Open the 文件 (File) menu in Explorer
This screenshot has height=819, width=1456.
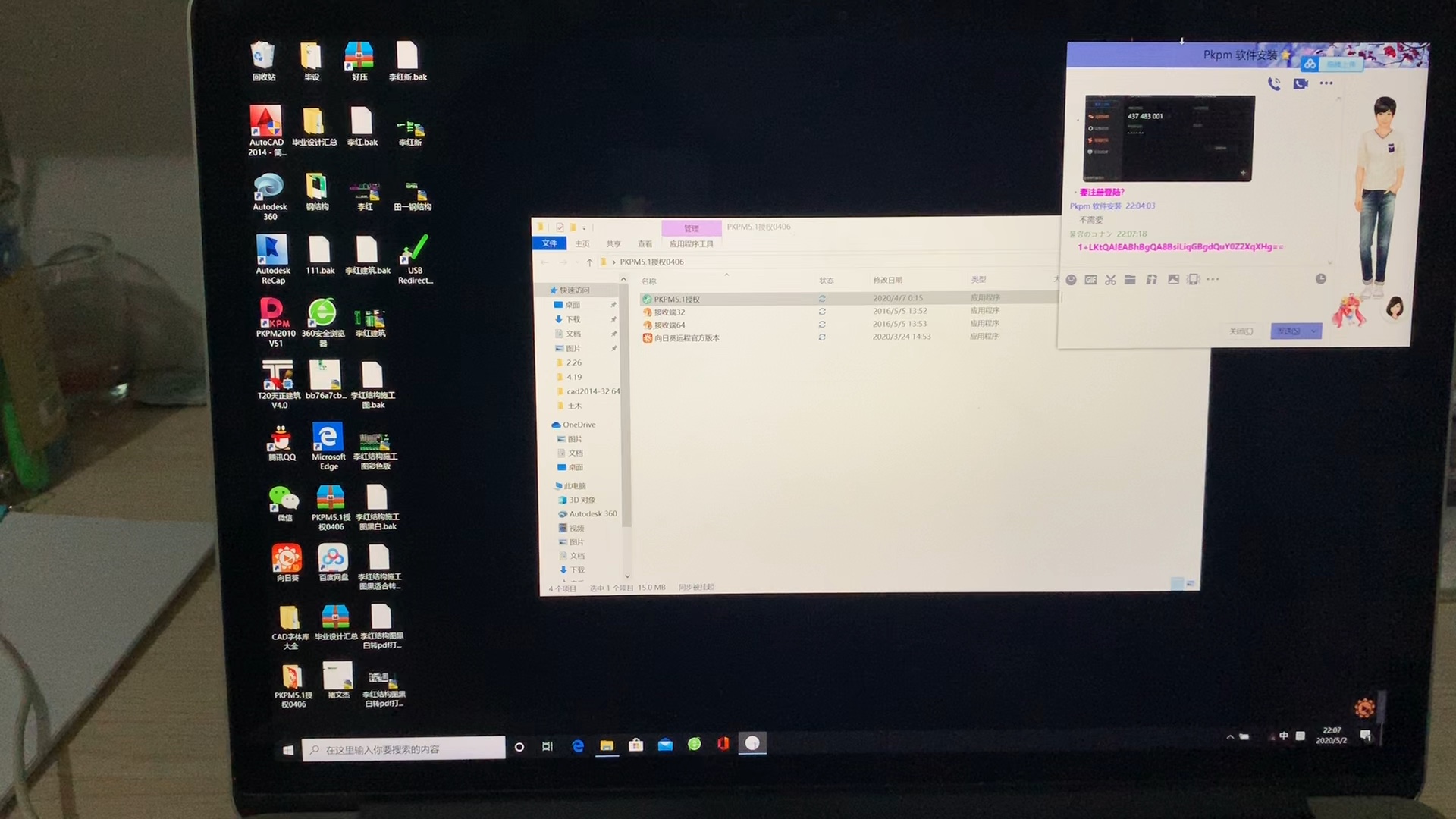click(x=549, y=243)
